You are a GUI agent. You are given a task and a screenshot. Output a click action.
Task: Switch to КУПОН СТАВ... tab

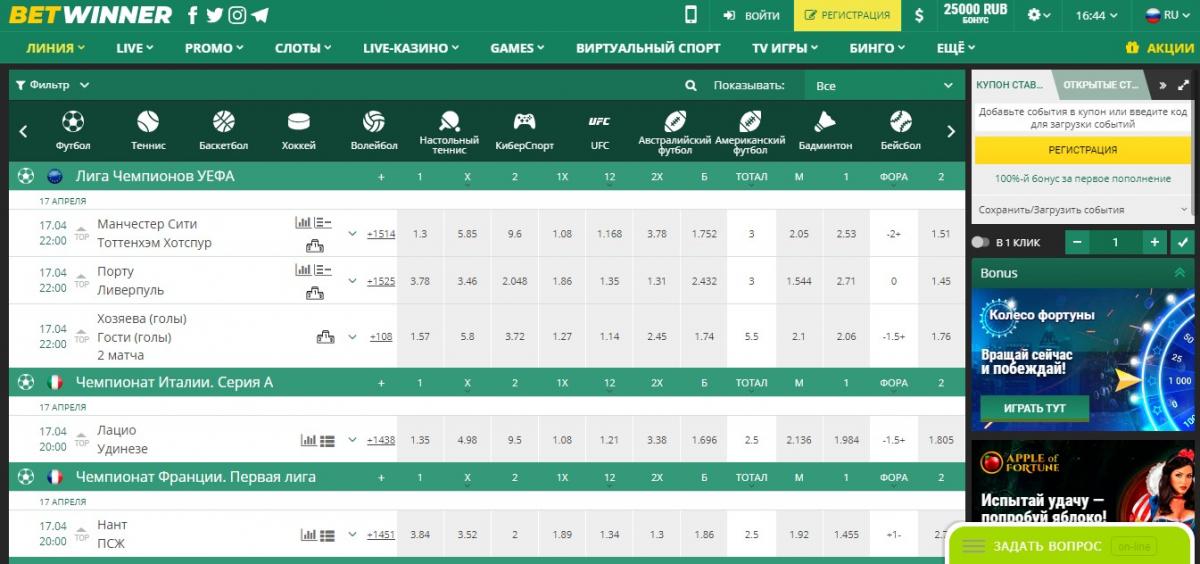pyautogui.click(x=1011, y=85)
